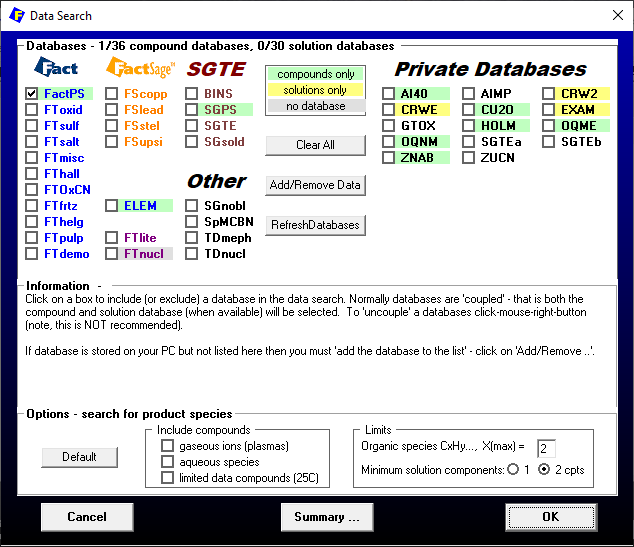Include aqueous species compounds
634x547 pixels.
coord(167,462)
